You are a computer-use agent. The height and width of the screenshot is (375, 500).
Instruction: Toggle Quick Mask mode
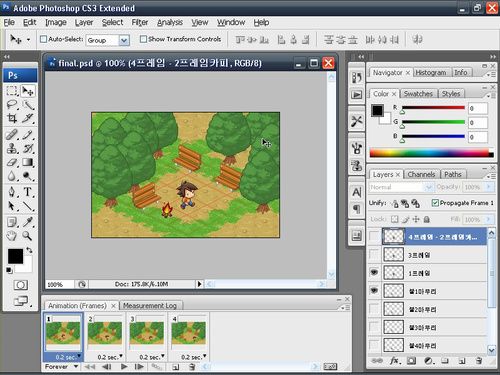pyautogui.click(x=21, y=285)
